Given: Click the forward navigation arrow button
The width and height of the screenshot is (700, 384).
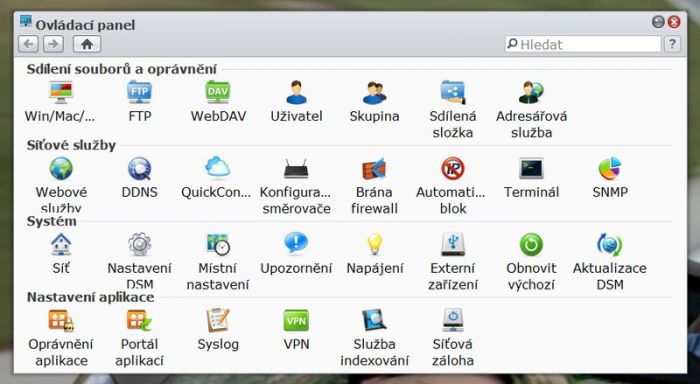Looking at the screenshot, I should tap(54, 44).
